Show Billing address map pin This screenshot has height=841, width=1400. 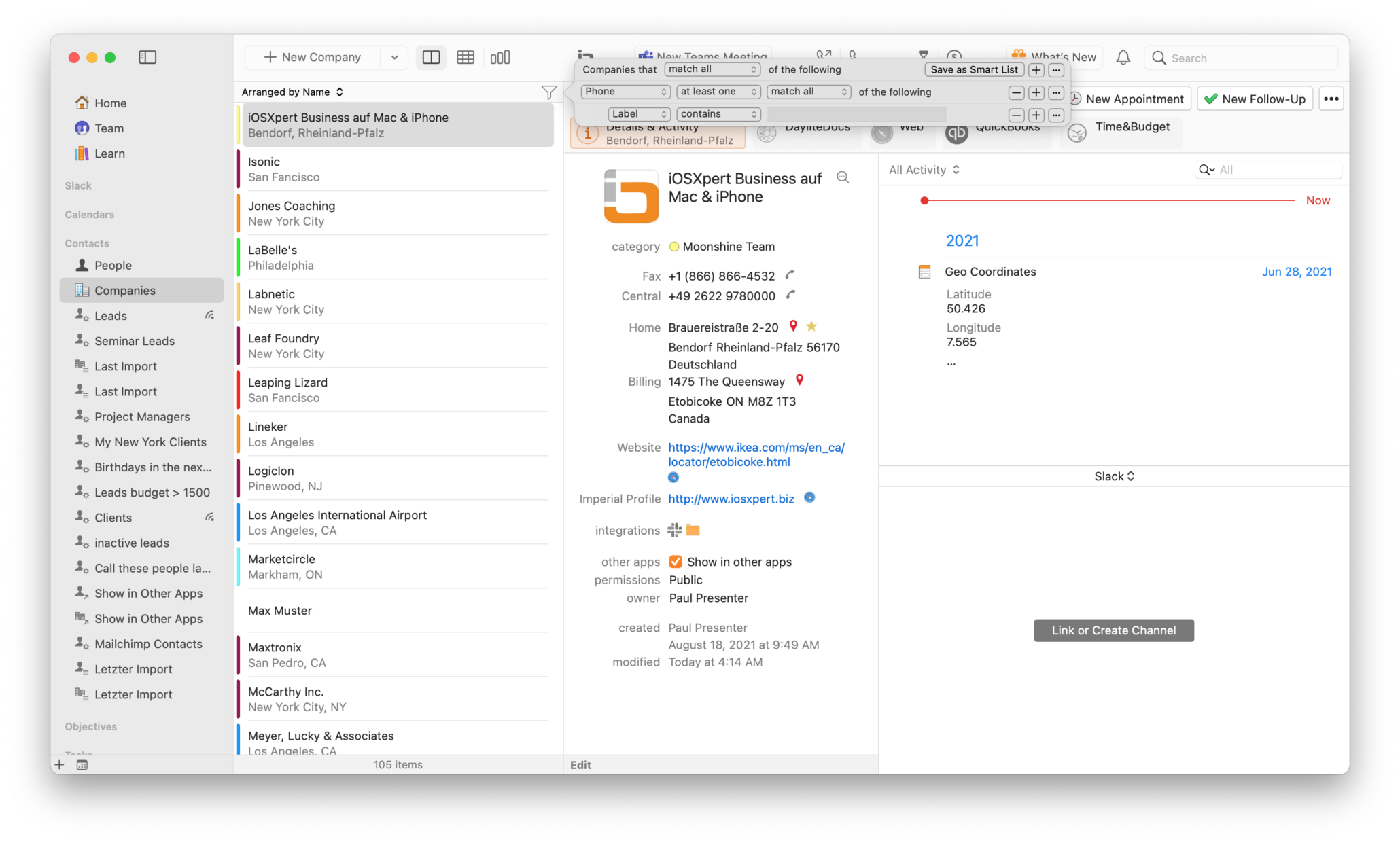[799, 380]
